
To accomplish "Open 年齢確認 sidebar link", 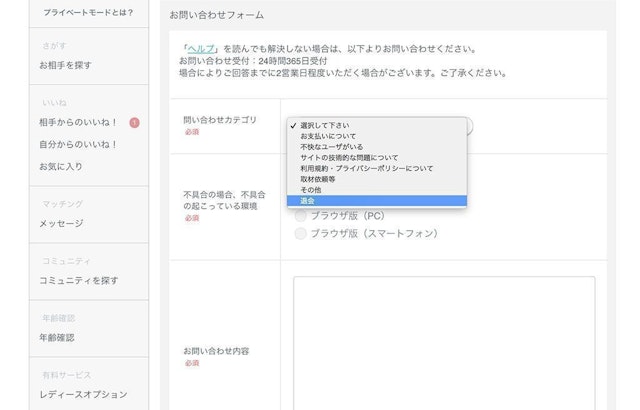I will (x=56, y=337).
